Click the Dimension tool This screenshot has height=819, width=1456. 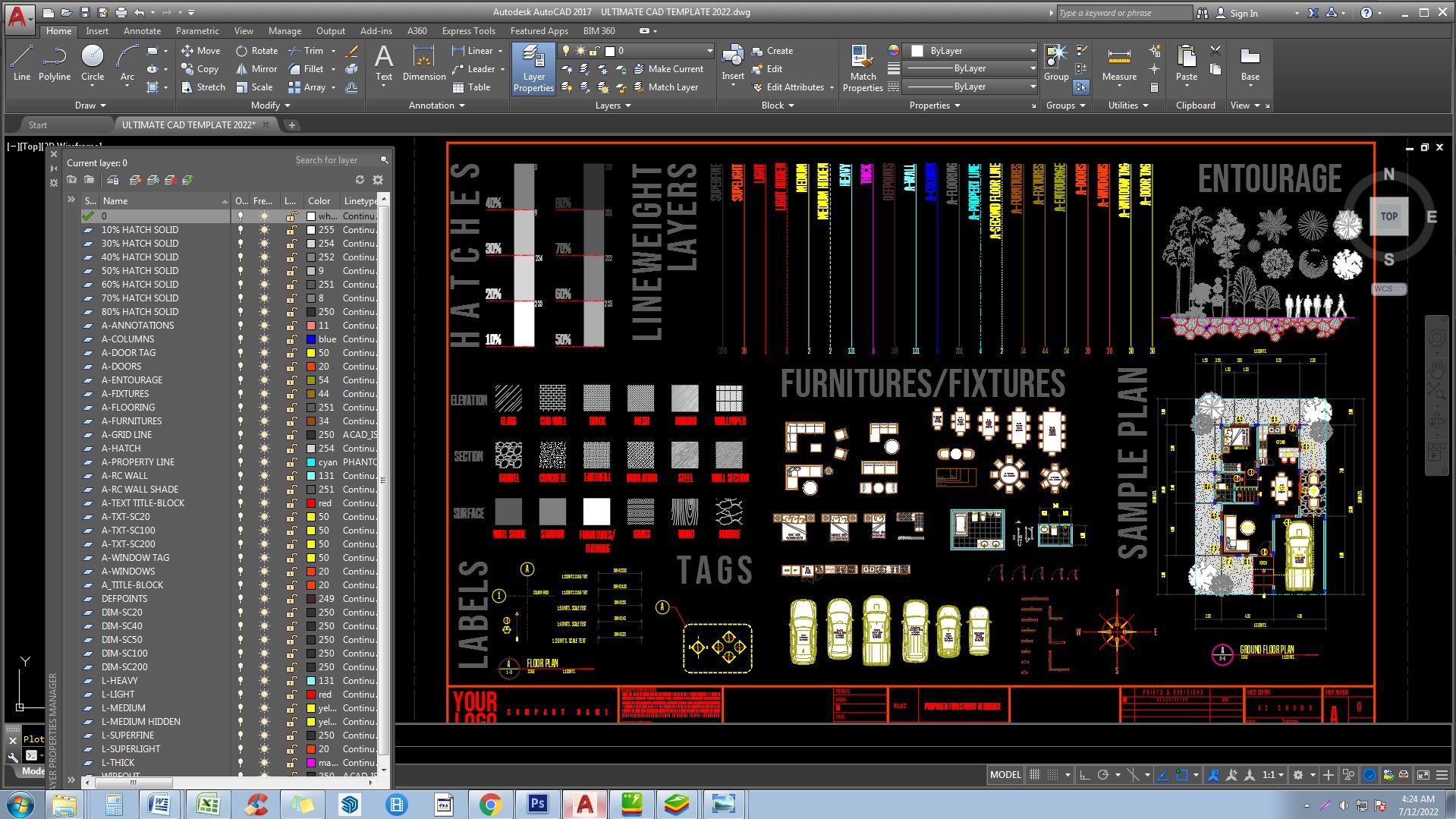[423, 62]
